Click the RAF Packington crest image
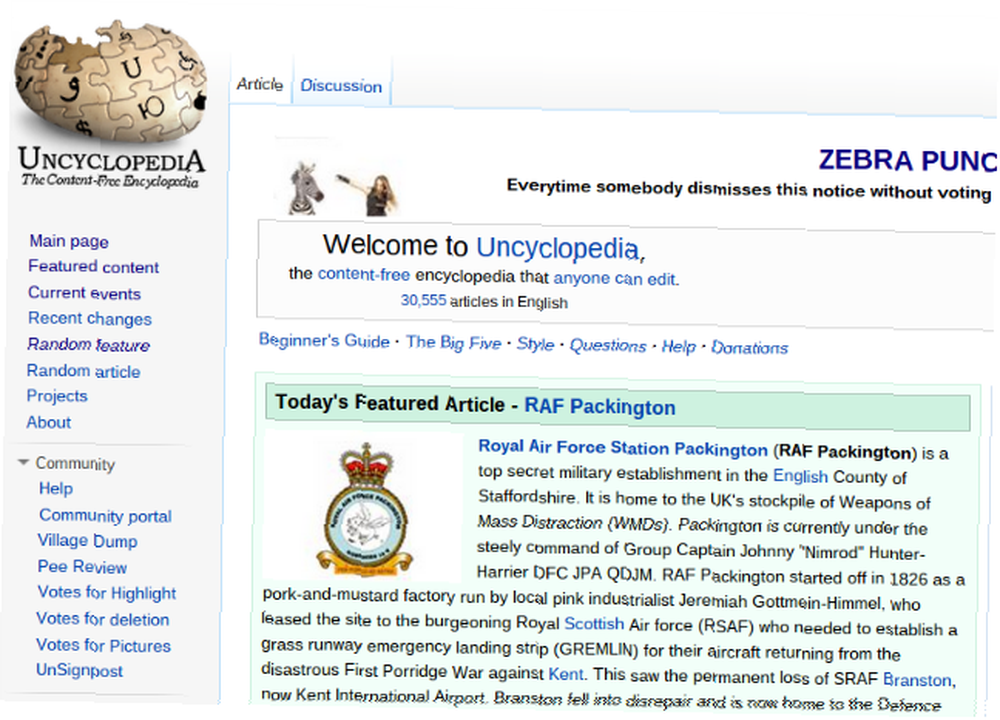Viewport: 1000px width, 720px height. (364, 508)
